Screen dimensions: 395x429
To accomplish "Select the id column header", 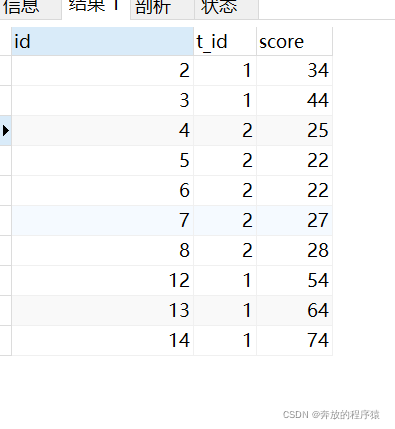I will pyautogui.click(x=102, y=41).
